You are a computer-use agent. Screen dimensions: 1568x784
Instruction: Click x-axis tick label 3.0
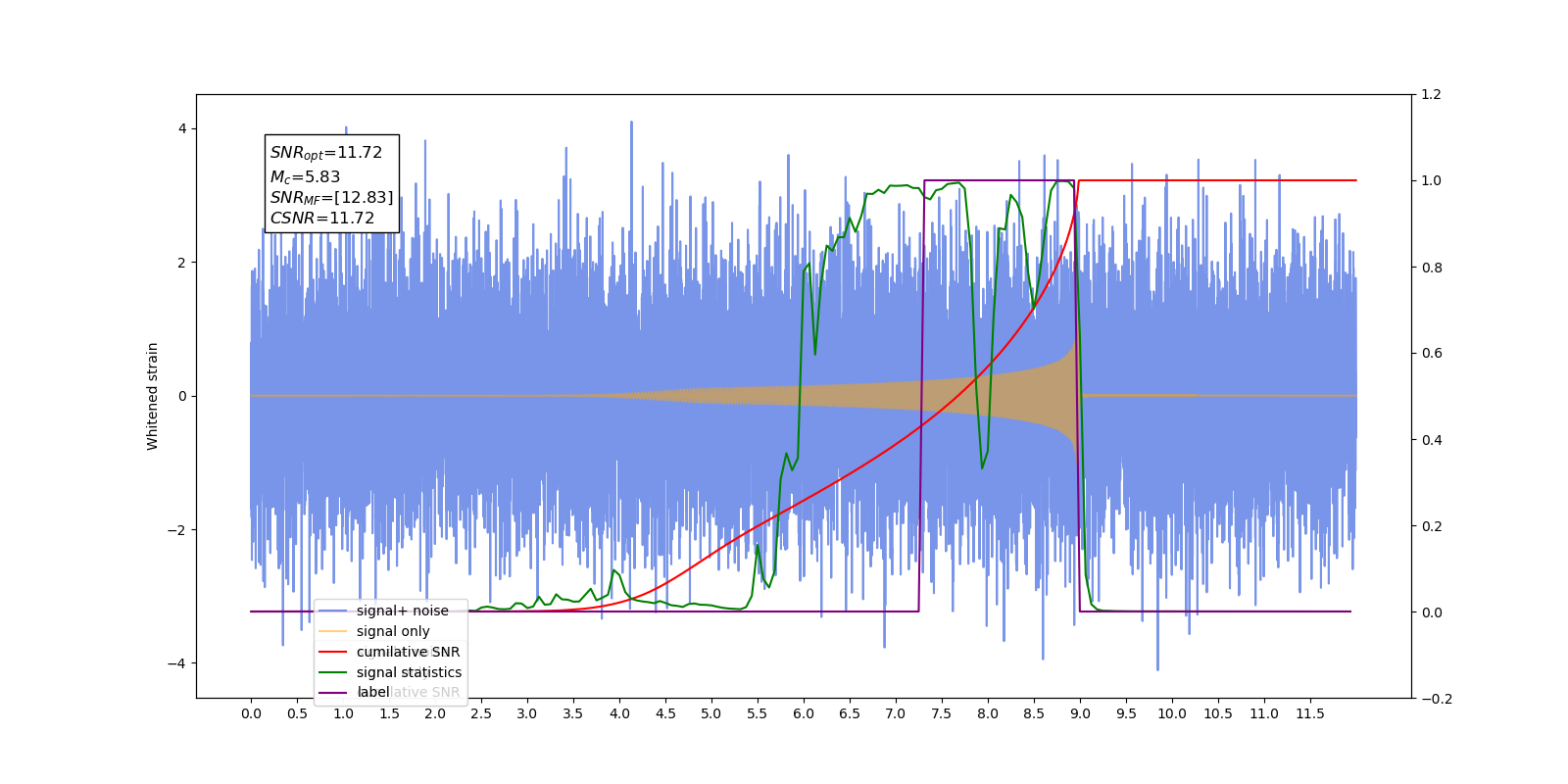[x=527, y=713]
